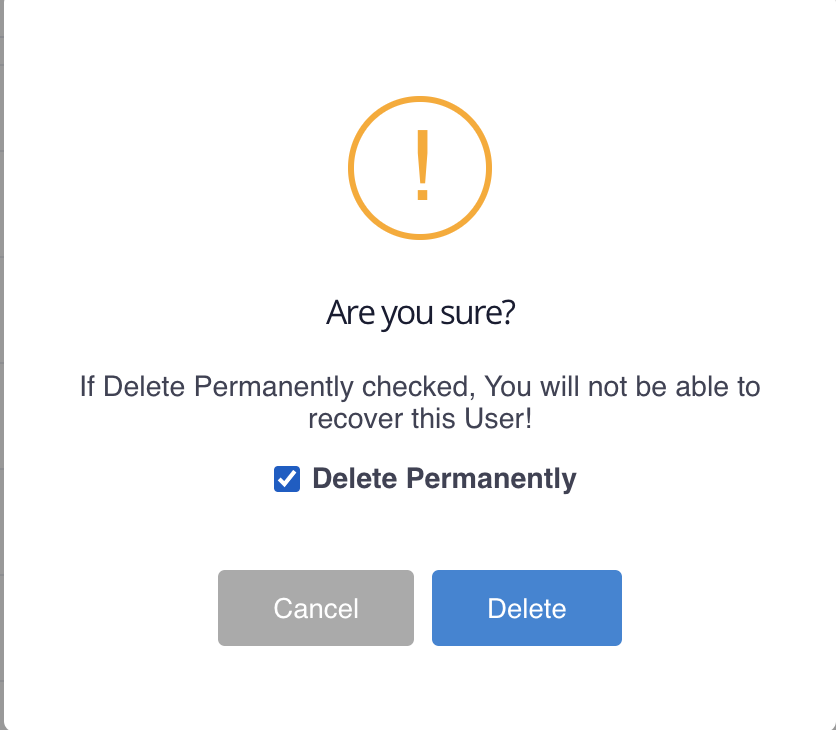Click the checkmark next to Delete Permanently
Image resolution: width=836 pixels, height=730 pixels.
click(288, 479)
